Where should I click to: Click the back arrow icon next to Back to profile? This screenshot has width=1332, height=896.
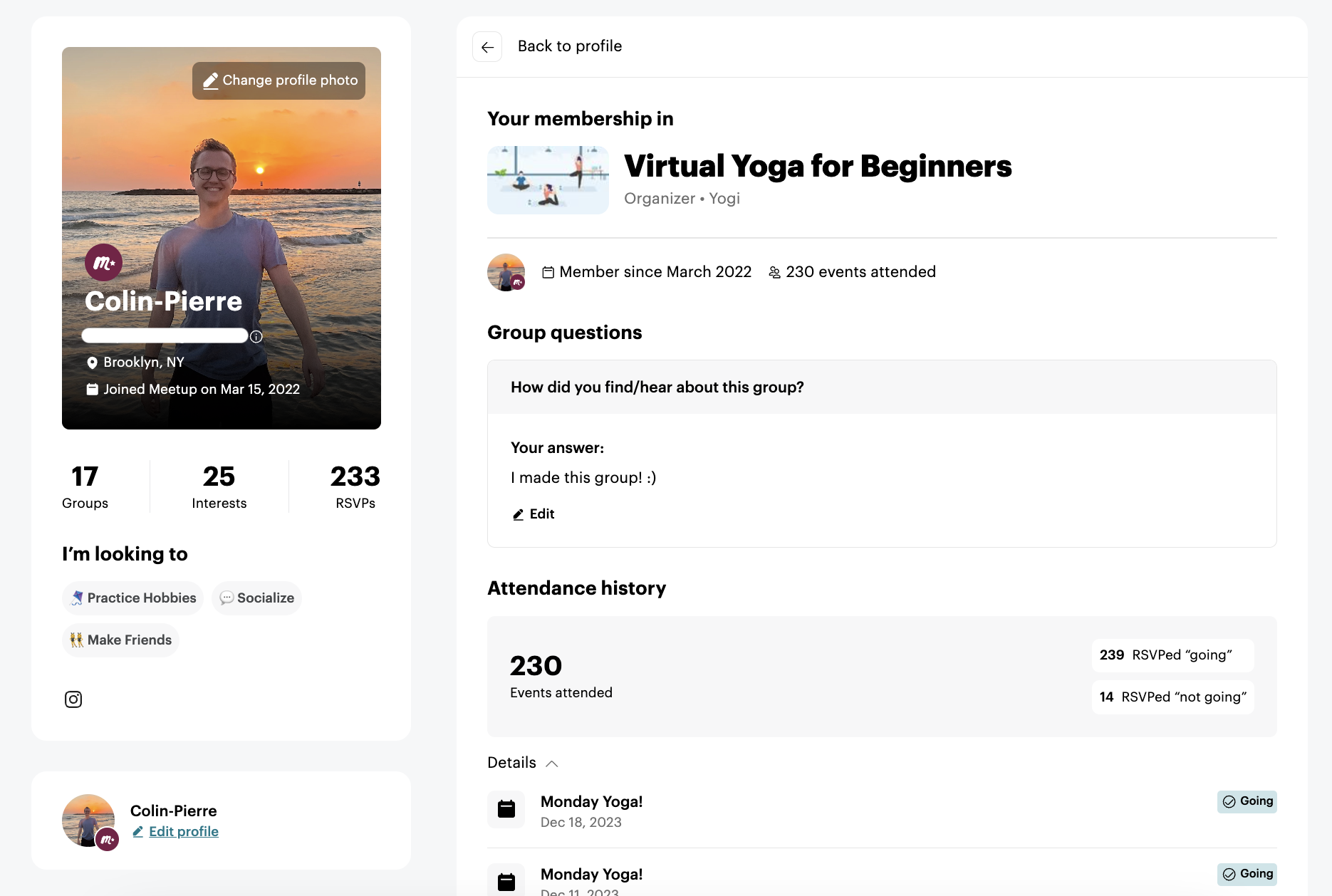tap(487, 46)
